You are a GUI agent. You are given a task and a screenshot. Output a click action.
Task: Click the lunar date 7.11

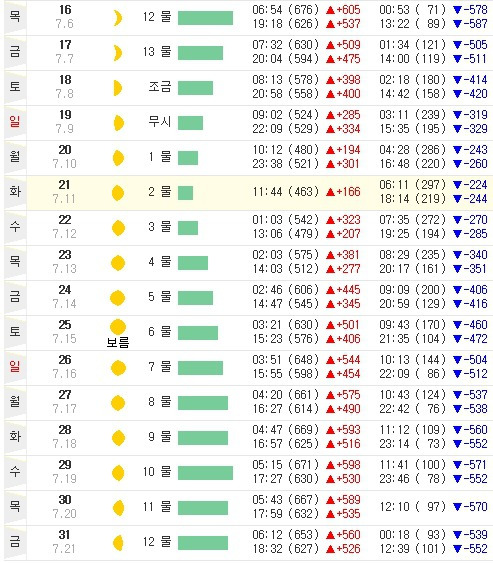click(x=64, y=199)
